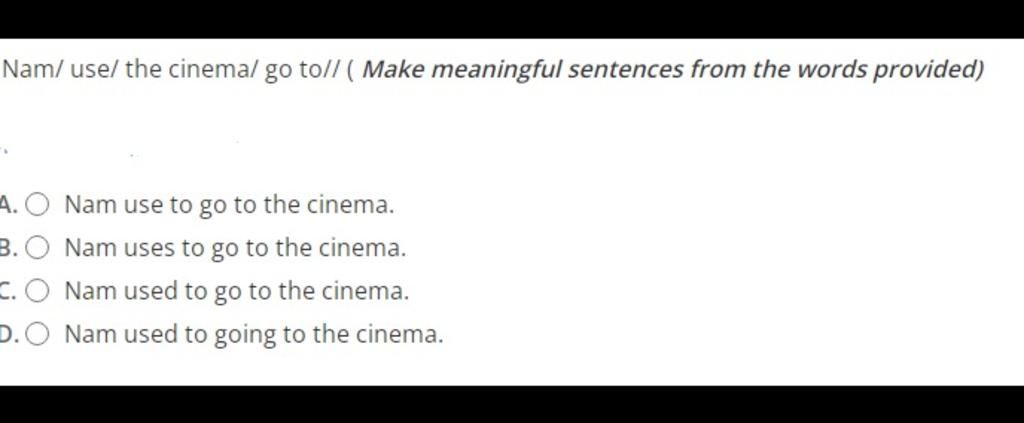Screen dimensions: 1024x423
Task: Mark option C radio button
Action: tap(37, 291)
